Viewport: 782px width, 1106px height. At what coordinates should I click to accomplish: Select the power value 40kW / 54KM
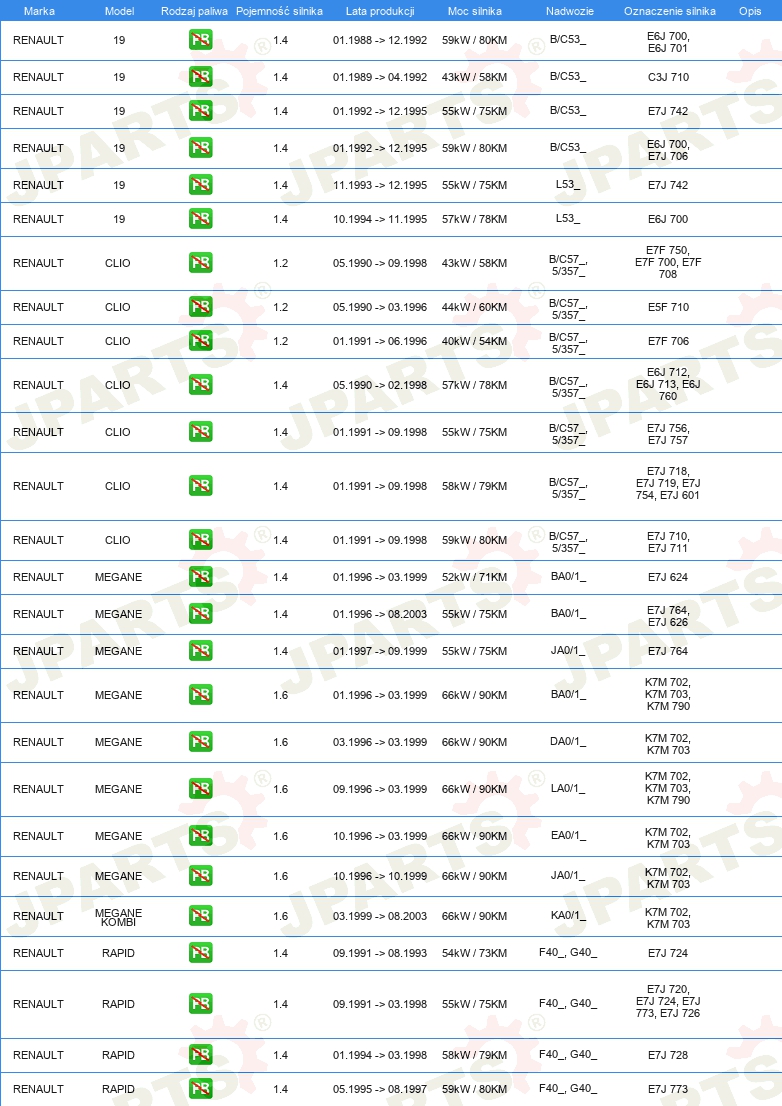[475, 341]
